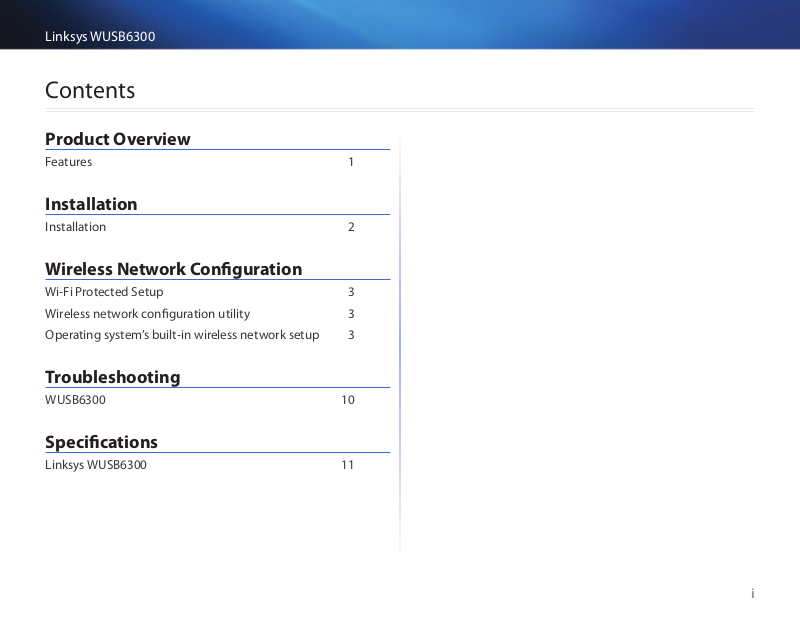
Task: Open the Wi-Fi Protected Setup entry
Action: point(104,292)
